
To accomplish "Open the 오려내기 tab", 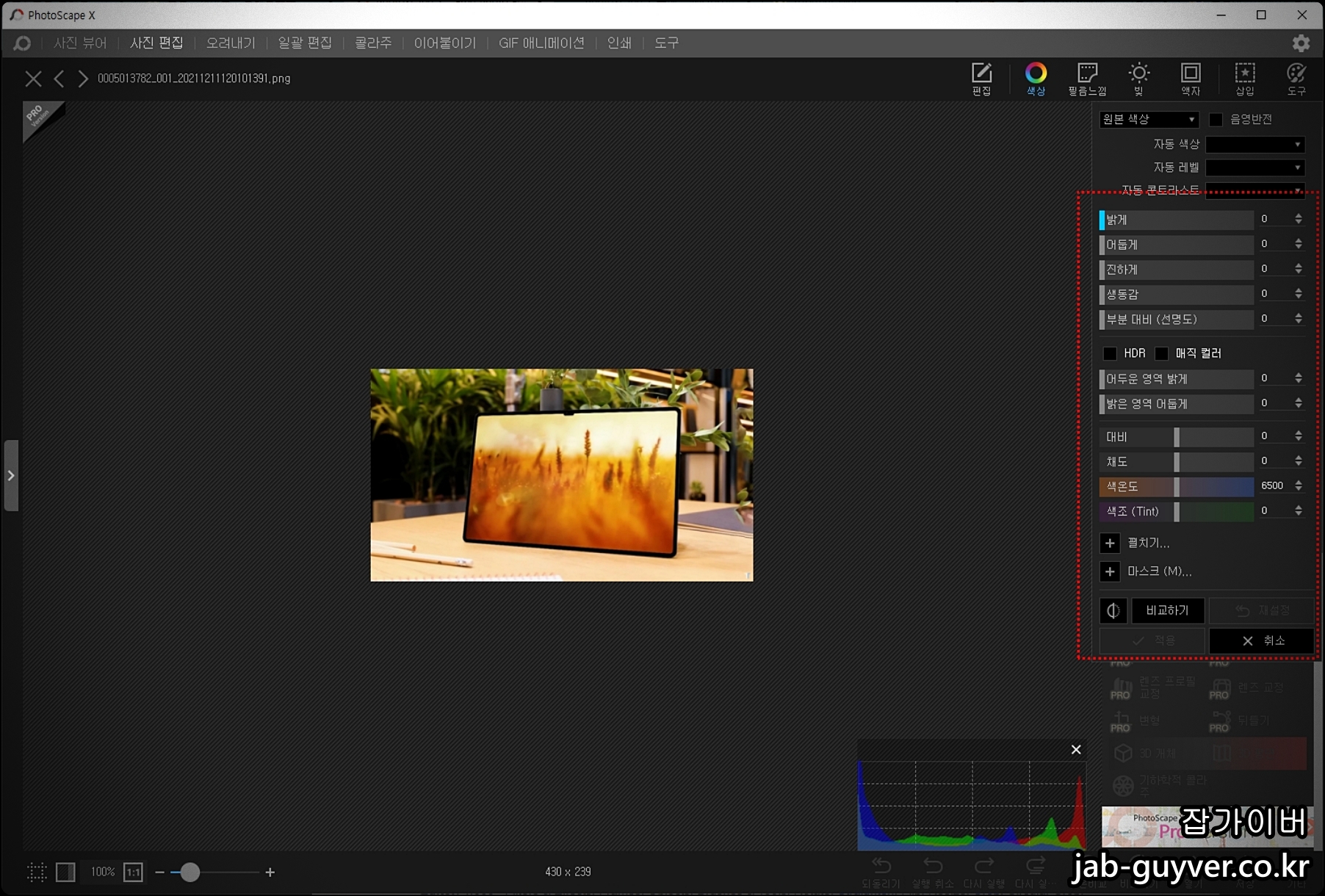I will (231, 43).
